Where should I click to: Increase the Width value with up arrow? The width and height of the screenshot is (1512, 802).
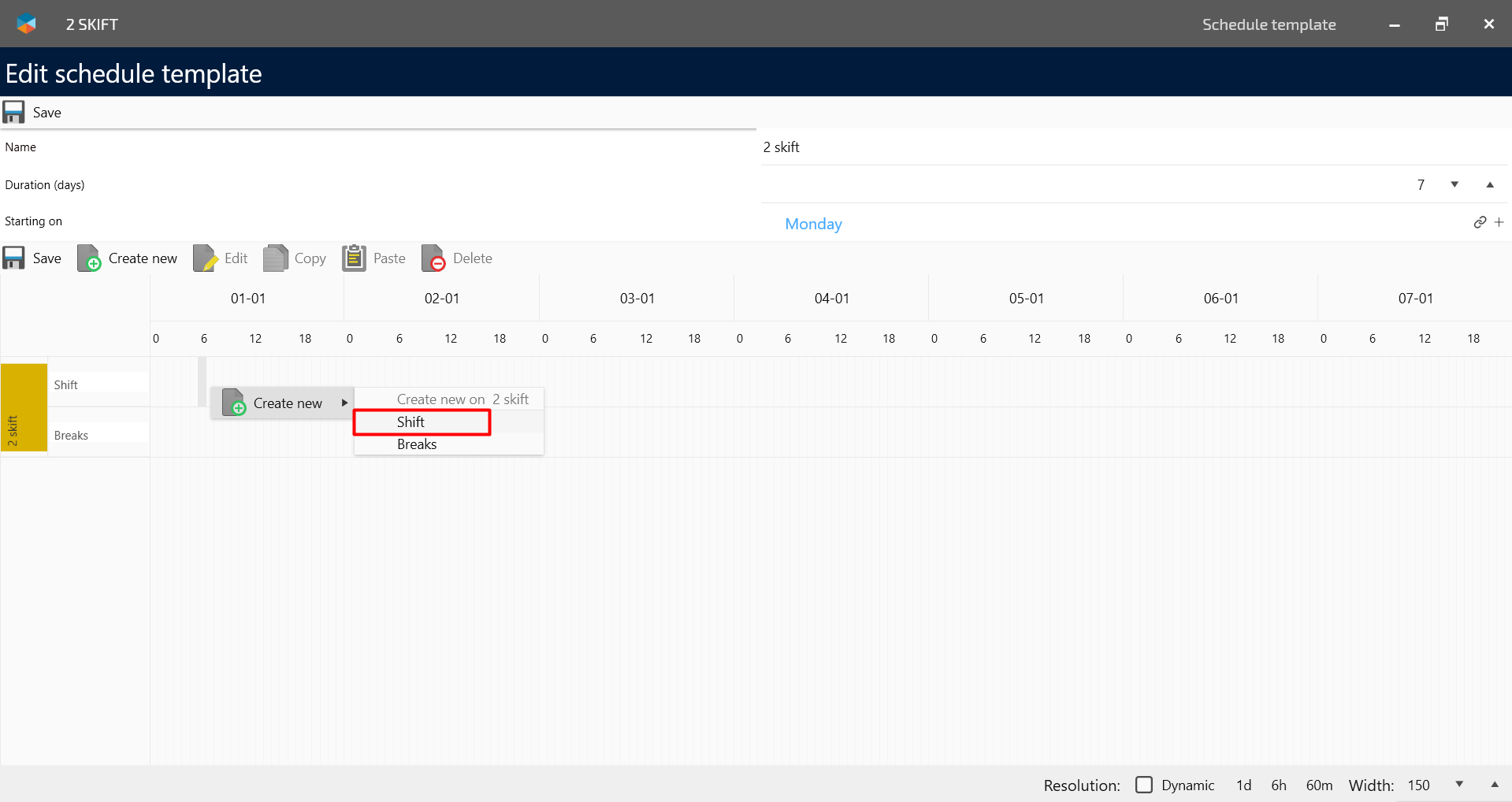[1494, 785]
